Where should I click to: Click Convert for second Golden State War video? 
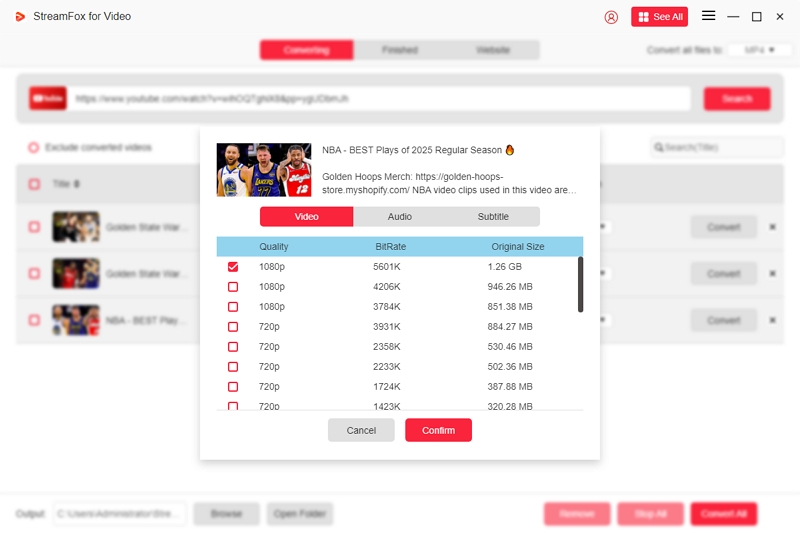(x=723, y=273)
